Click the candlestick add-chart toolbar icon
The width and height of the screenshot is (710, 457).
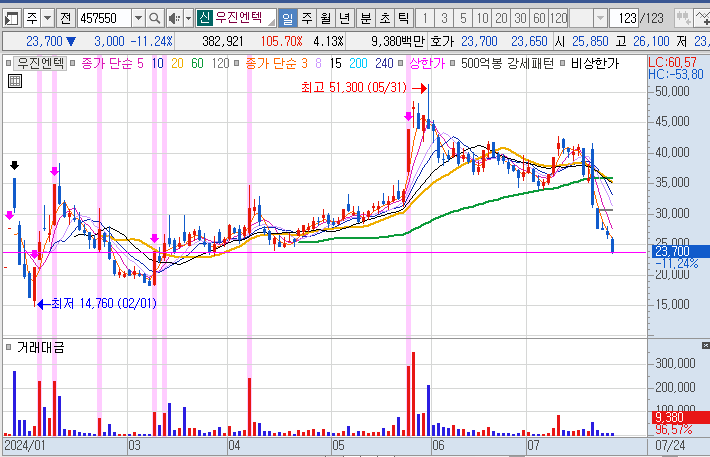click(x=682, y=19)
